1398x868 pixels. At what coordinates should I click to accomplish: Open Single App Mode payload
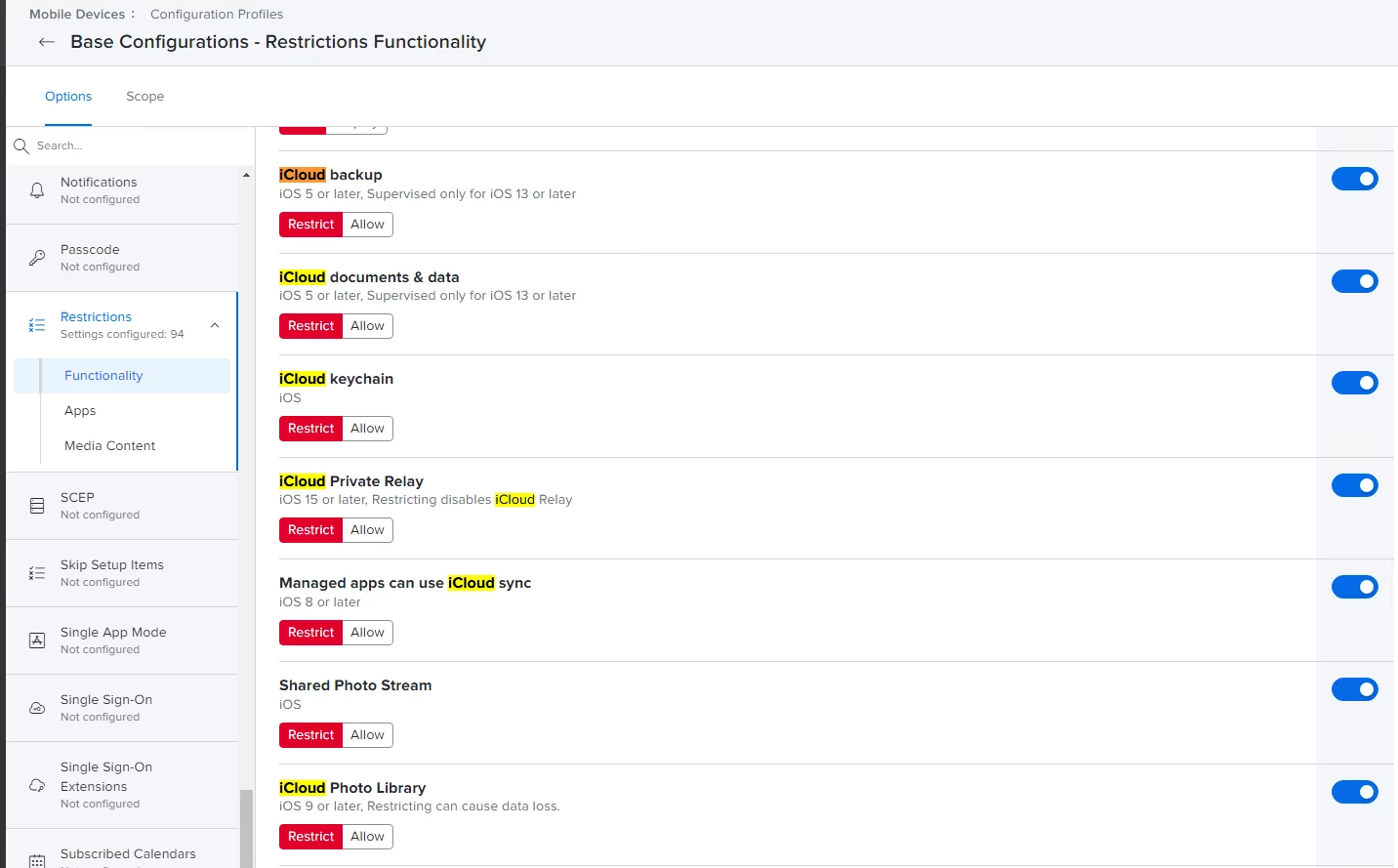tap(122, 641)
